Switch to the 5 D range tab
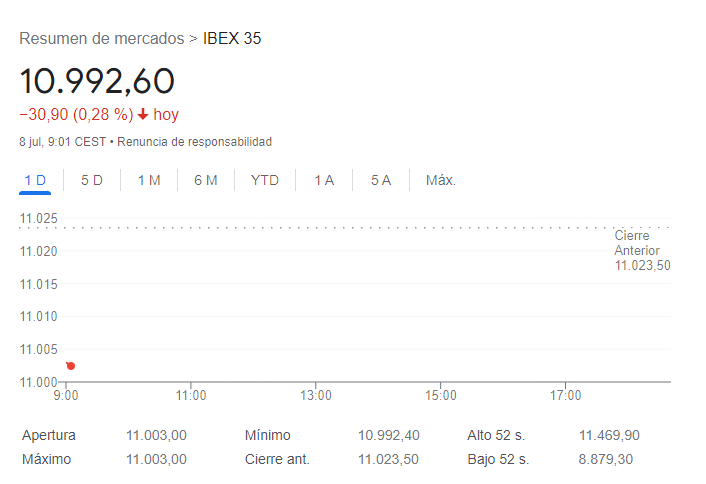 (x=92, y=180)
